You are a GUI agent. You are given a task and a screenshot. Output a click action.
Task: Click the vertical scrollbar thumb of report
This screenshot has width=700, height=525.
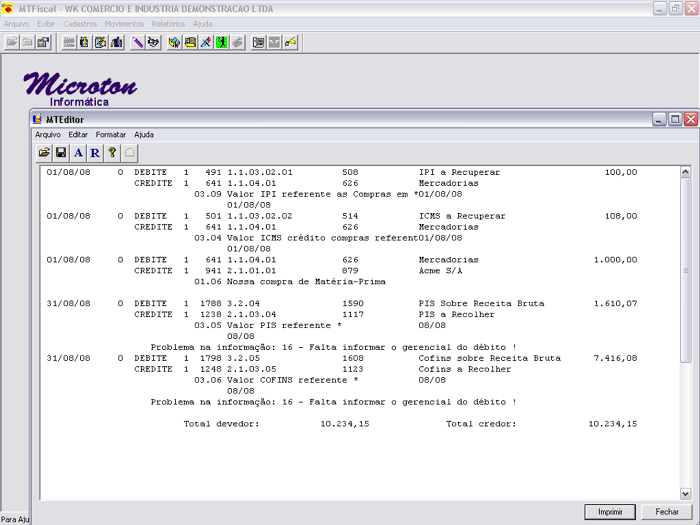point(685,270)
